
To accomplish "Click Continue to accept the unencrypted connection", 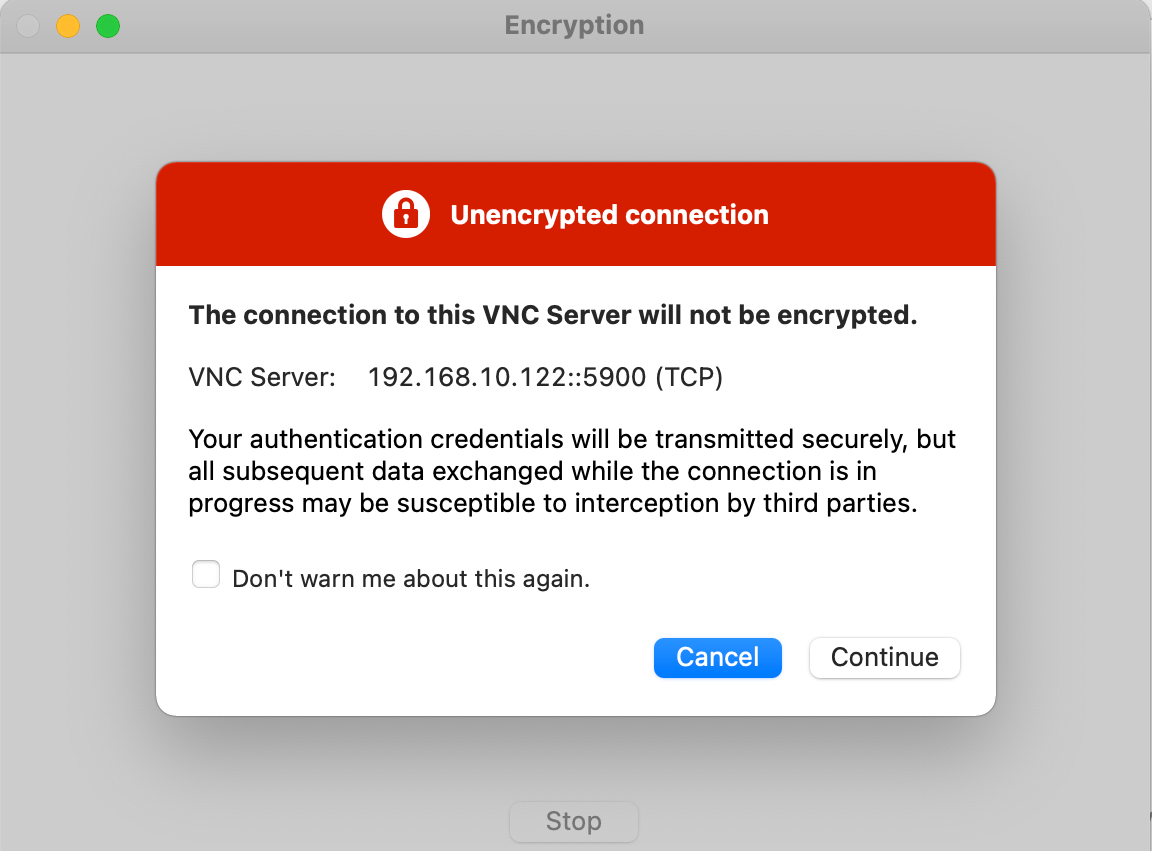I will (x=884, y=657).
